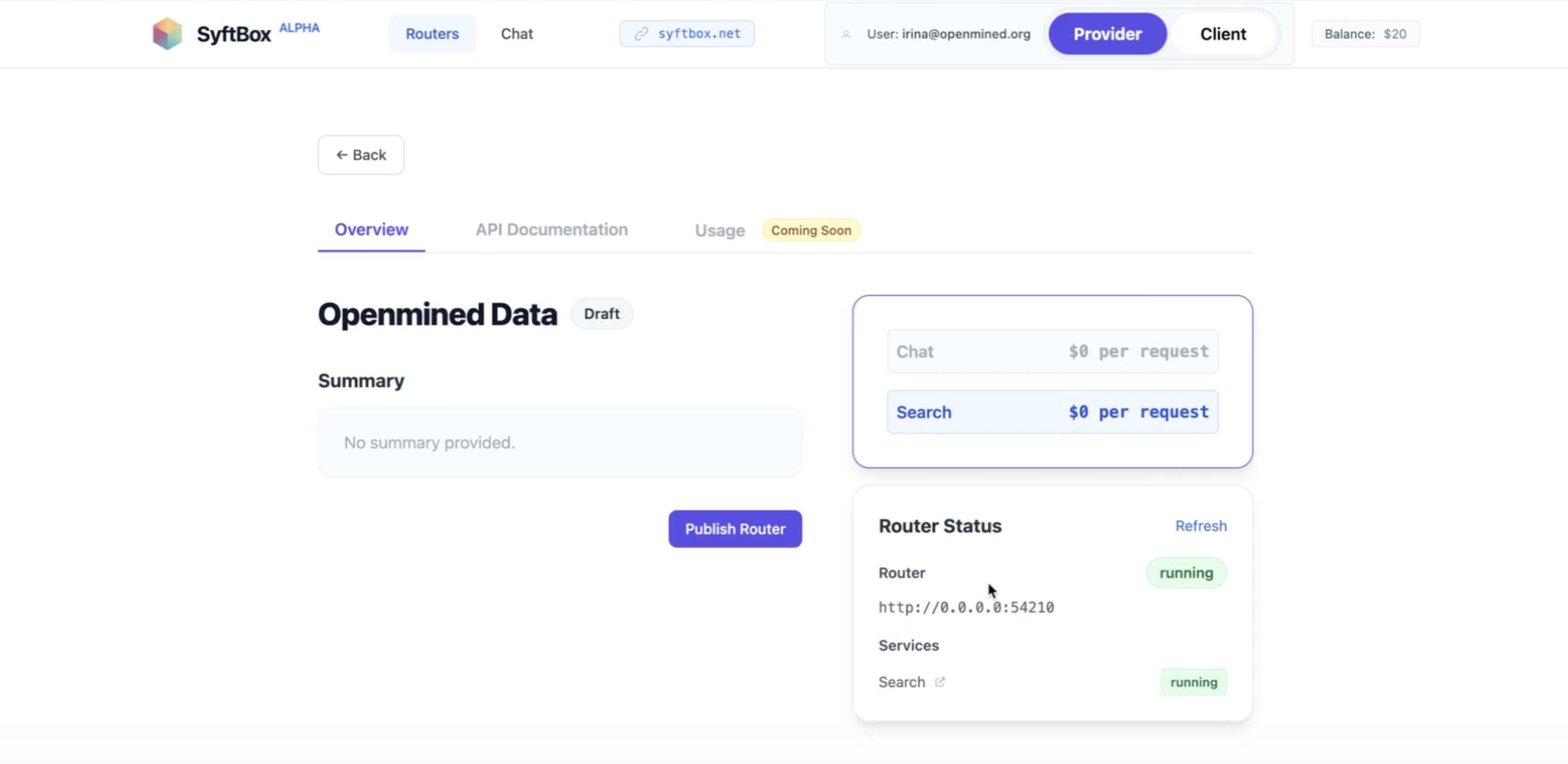1568x764 pixels.
Task: Click the SyftBox cube logo
Action: 167,34
